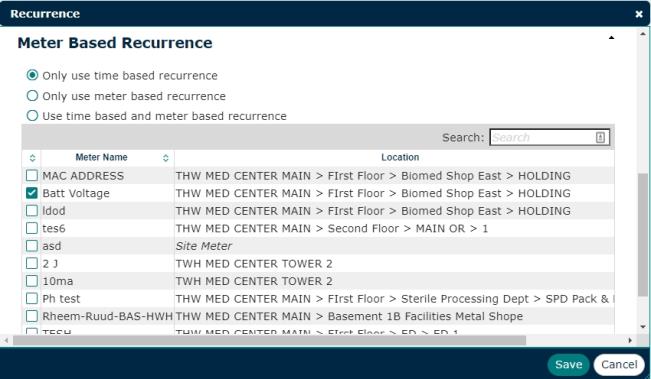Sort by Meter Name using its sort arrows
651x379 pixels.
[166, 158]
